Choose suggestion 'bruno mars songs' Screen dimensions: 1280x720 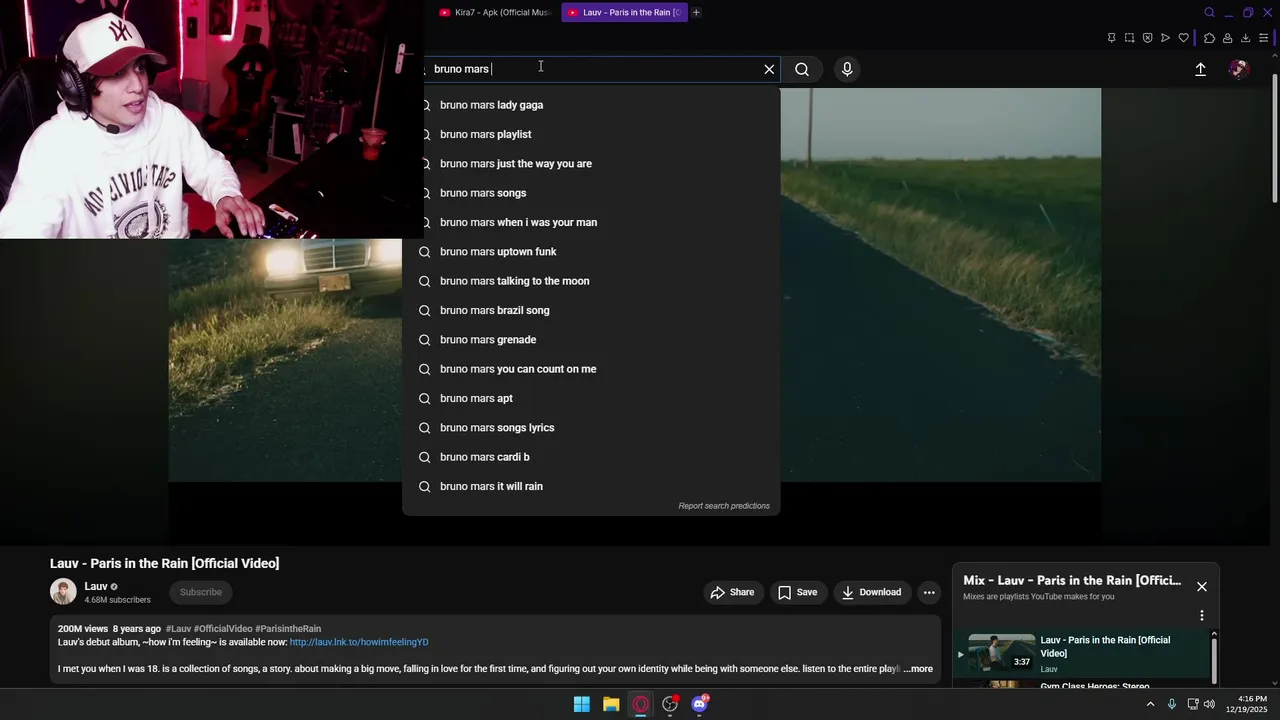coord(591,193)
